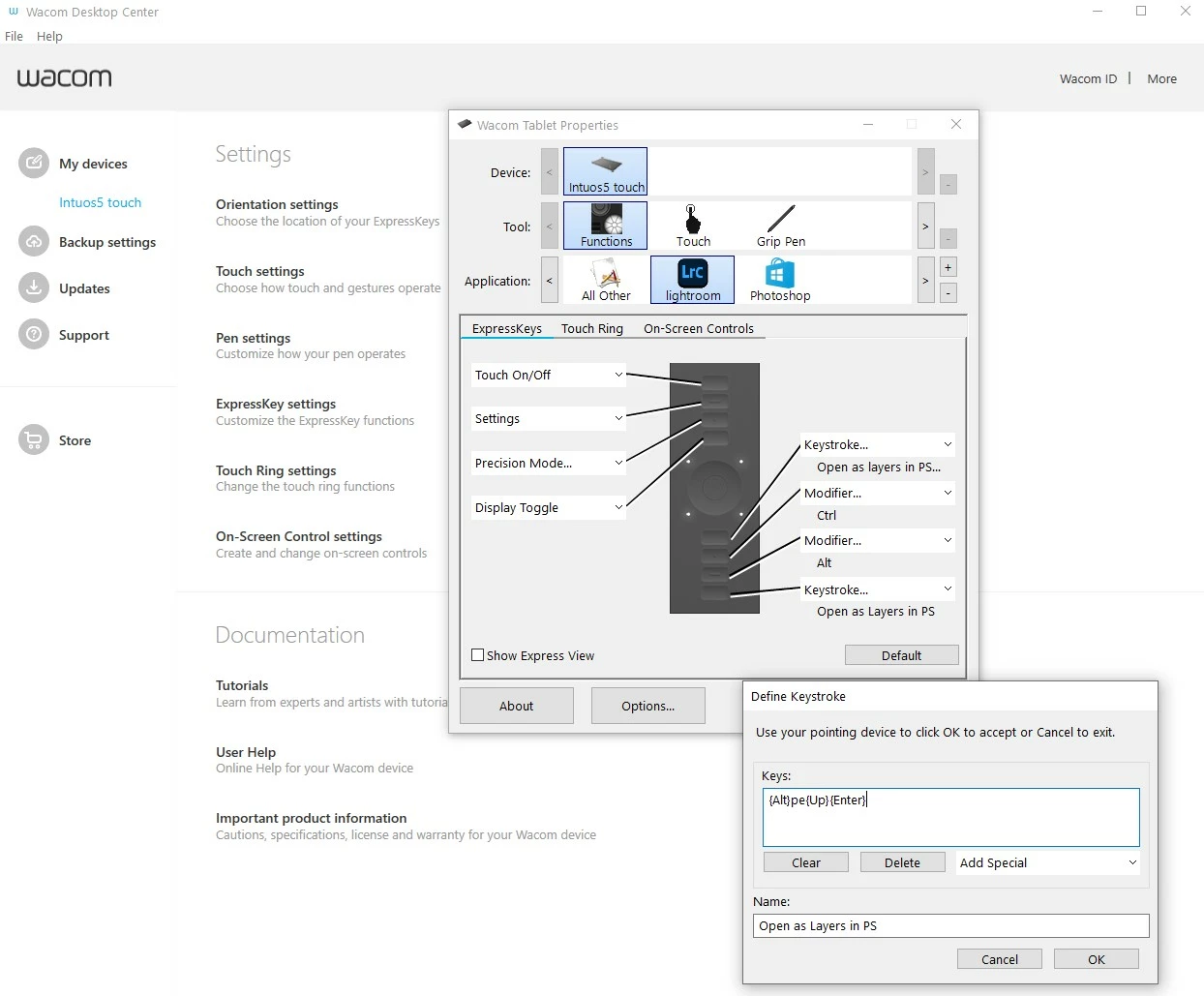Click the Backup settings cloud icon

(x=34, y=241)
